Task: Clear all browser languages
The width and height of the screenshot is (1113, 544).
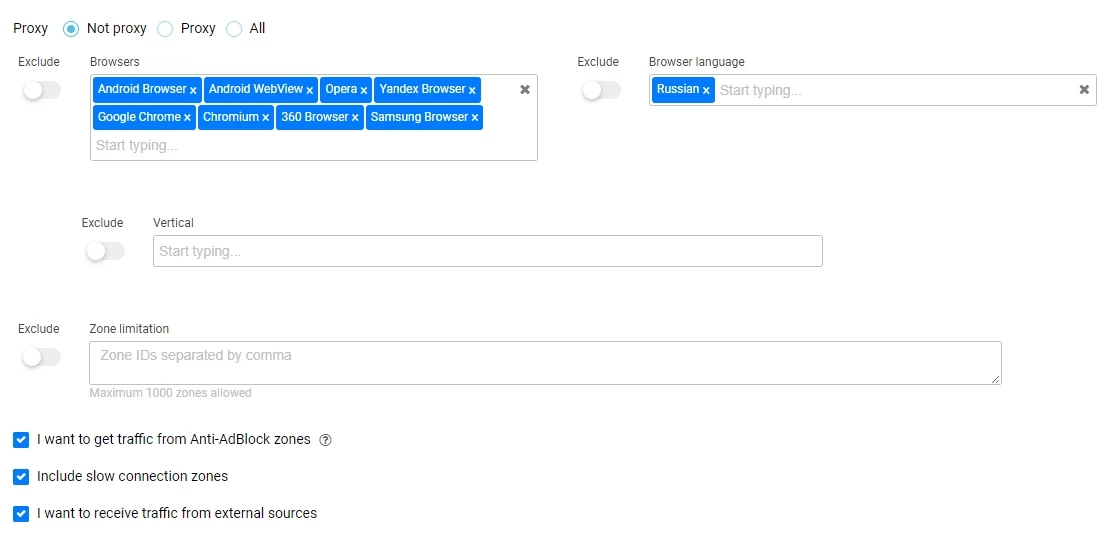Action: 1084,89
